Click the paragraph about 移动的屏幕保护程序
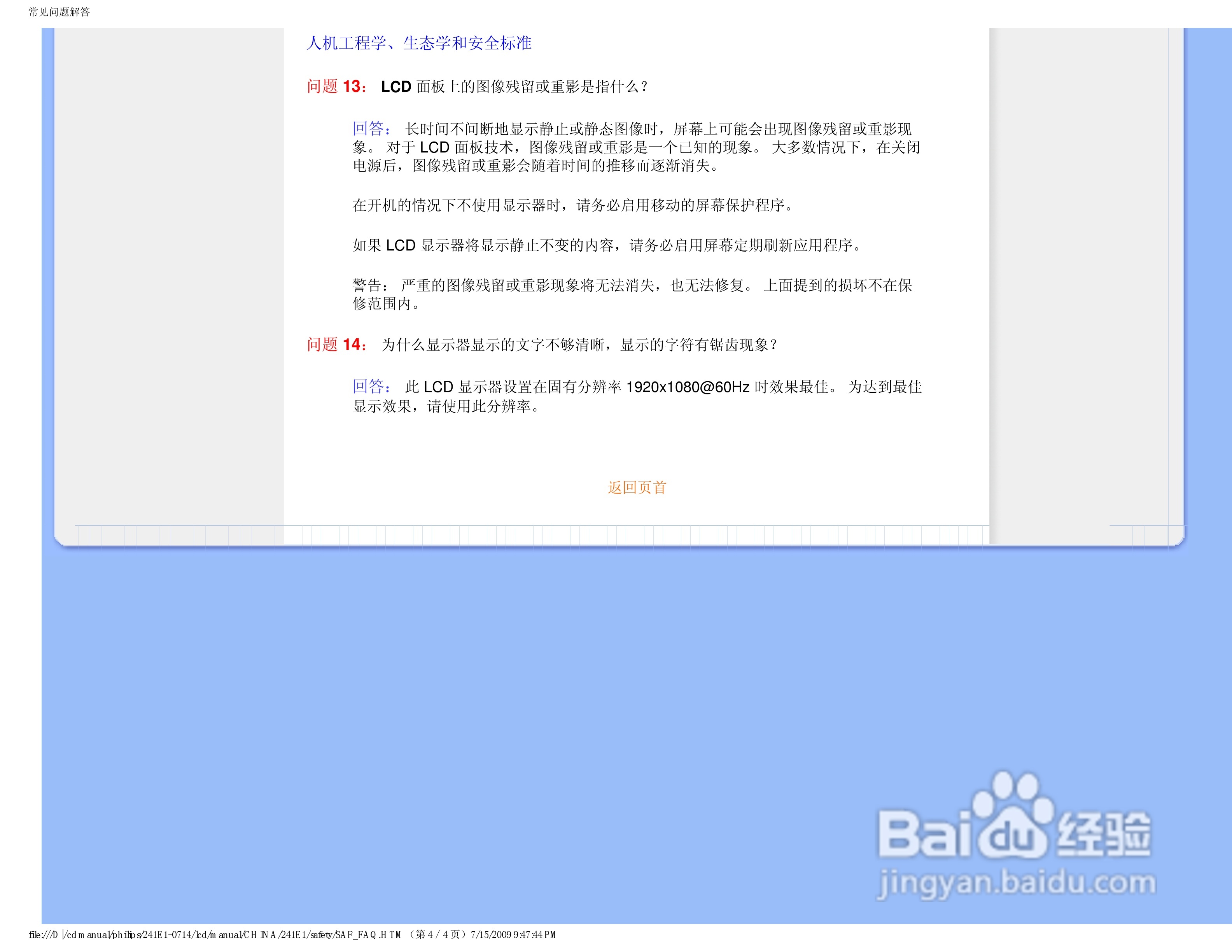 572,205
